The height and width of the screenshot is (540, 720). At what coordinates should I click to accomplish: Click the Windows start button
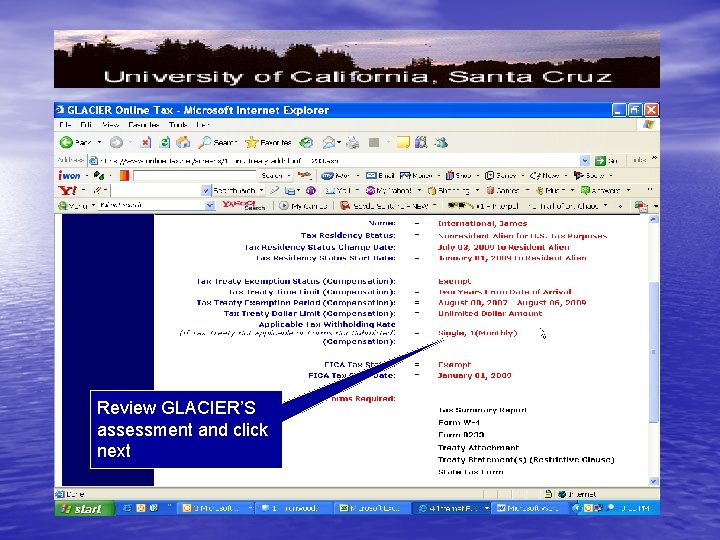pyautogui.click(x=84, y=508)
